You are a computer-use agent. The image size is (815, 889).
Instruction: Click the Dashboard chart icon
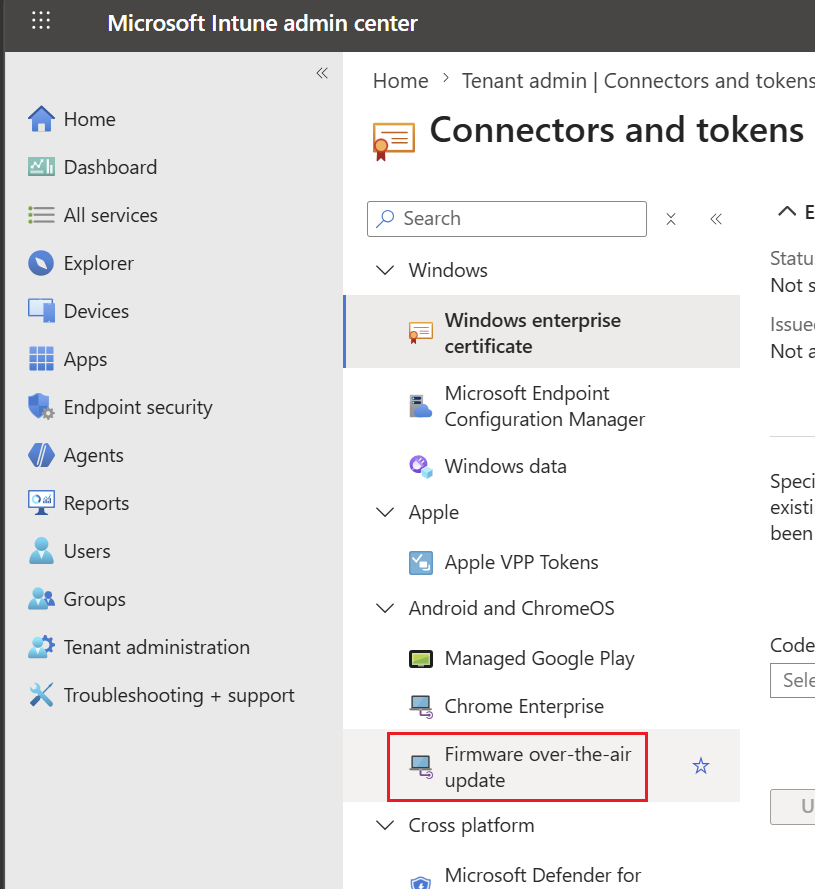click(x=41, y=167)
